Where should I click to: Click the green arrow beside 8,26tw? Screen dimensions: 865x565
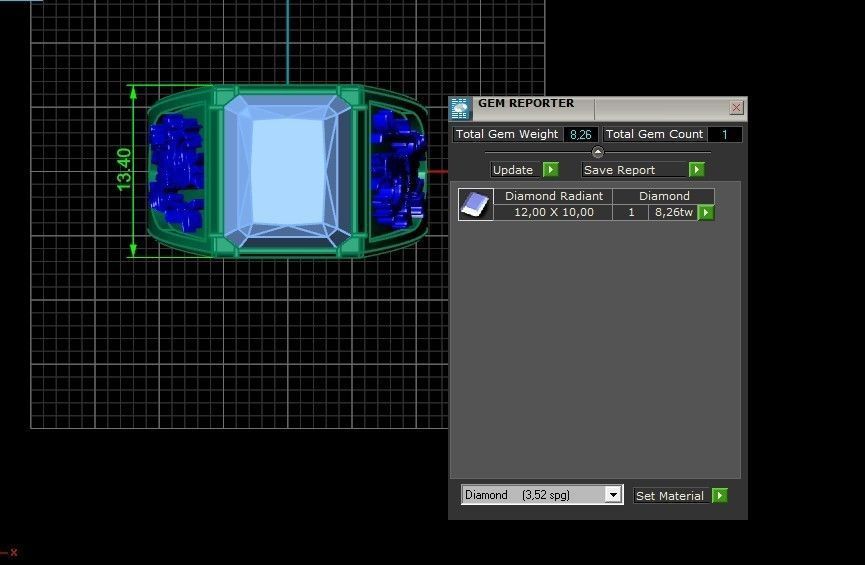[706, 212]
